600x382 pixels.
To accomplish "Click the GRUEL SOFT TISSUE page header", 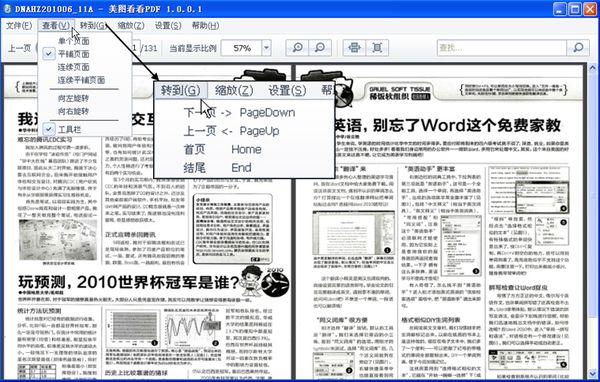I will pyautogui.click(x=399, y=93).
